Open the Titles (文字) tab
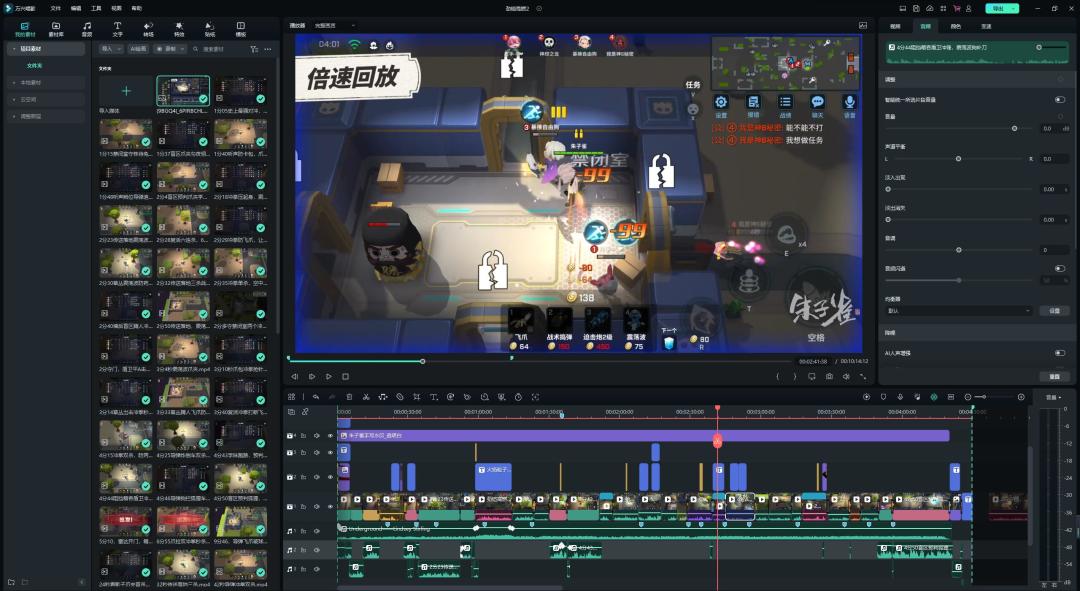The height and width of the screenshot is (591, 1080). pyautogui.click(x=117, y=29)
